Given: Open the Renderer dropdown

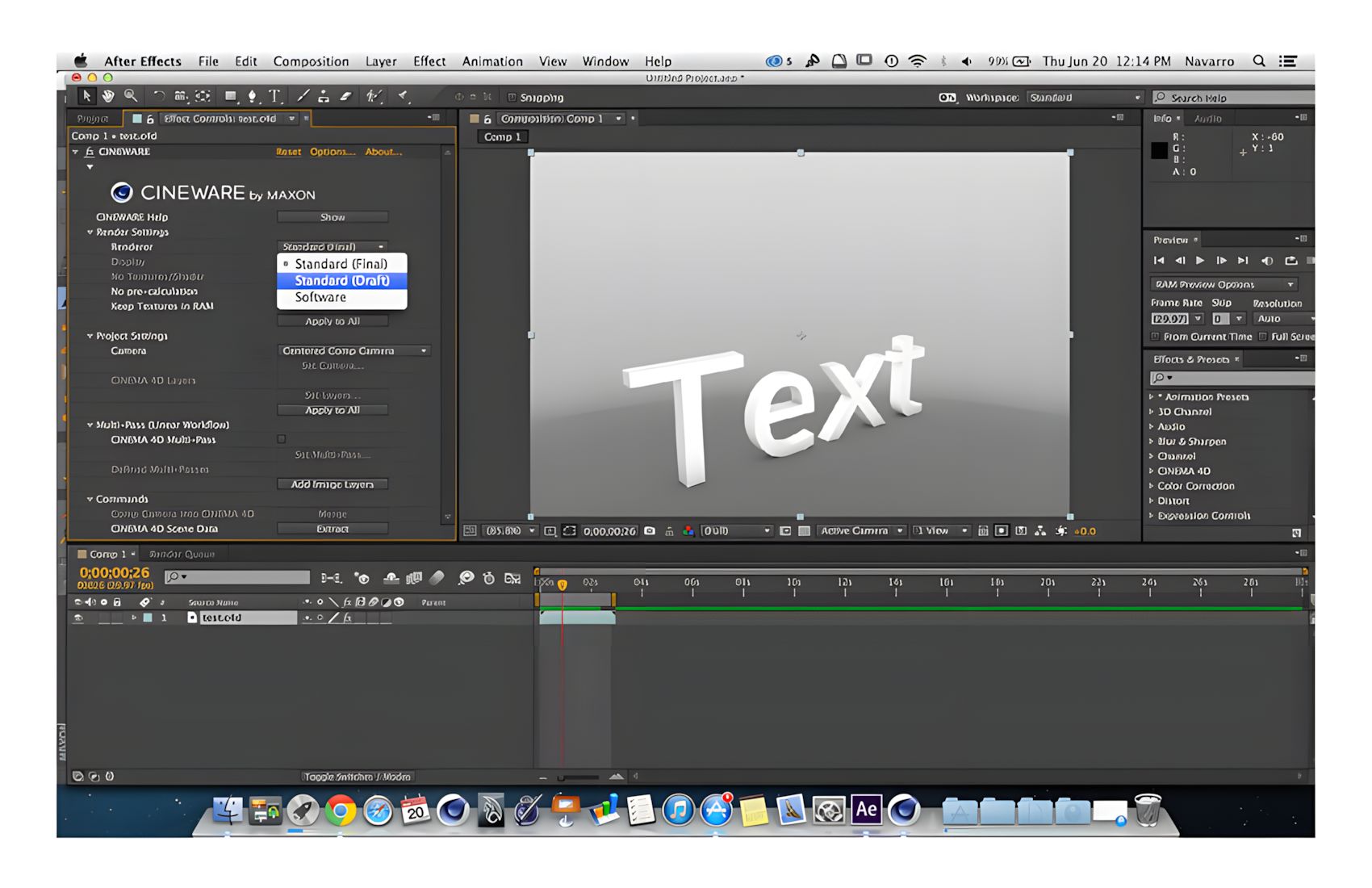Looking at the screenshot, I should tap(333, 247).
